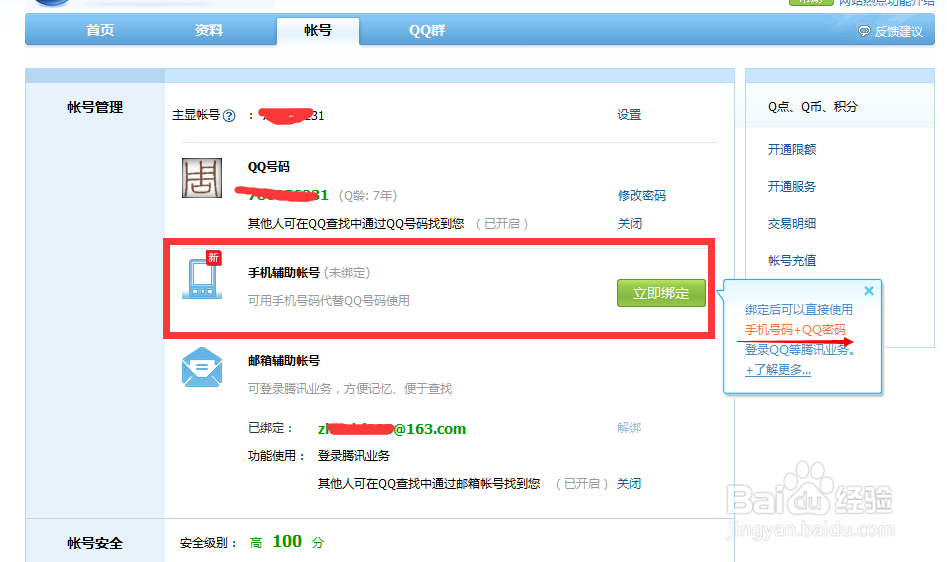Viewport: 947px width, 562px height.
Task: Click the Q点、Q币、积分 header
Action: [813, 107]
